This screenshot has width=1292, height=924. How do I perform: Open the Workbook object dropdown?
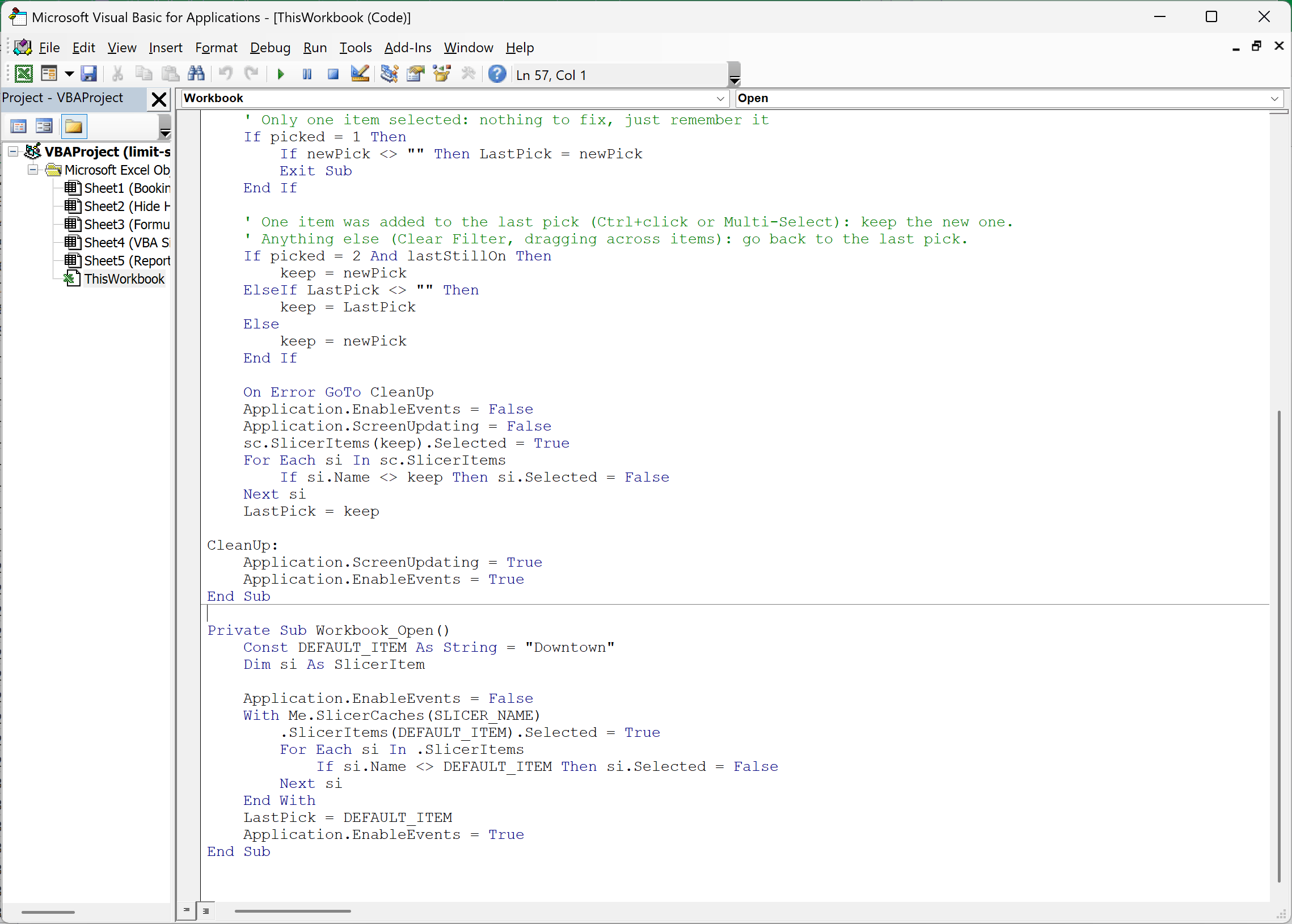tap(455, 99)
